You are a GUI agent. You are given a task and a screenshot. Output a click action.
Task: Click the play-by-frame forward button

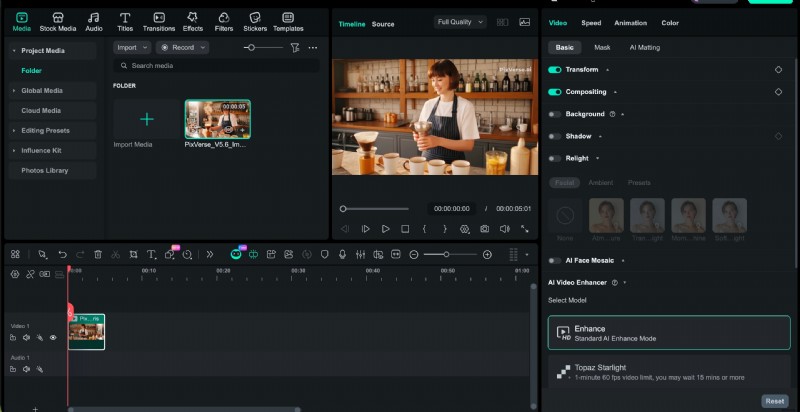tap(365, 229)
